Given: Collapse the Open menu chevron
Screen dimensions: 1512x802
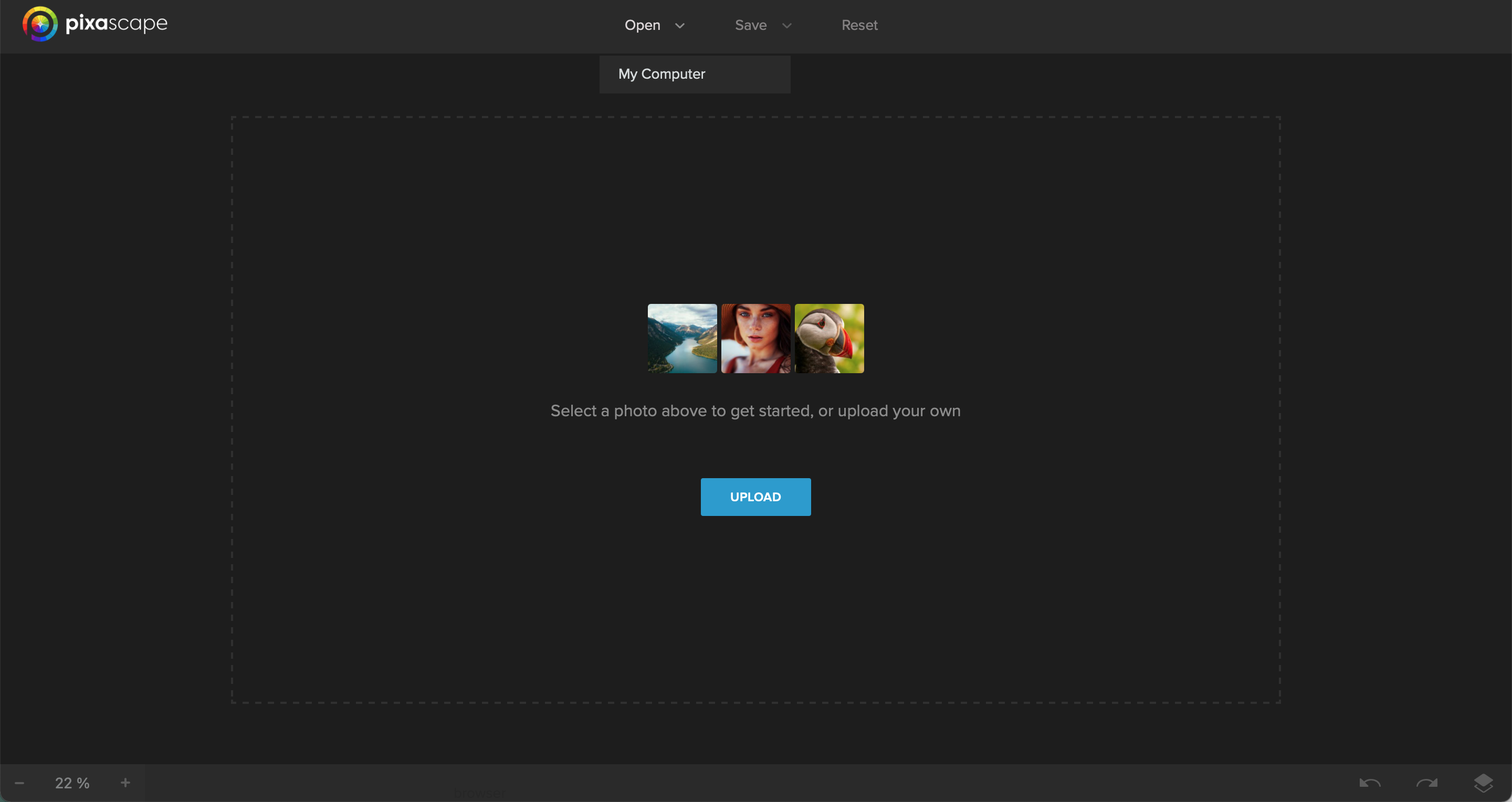Looking at the screenshot, I should [680, 26].
